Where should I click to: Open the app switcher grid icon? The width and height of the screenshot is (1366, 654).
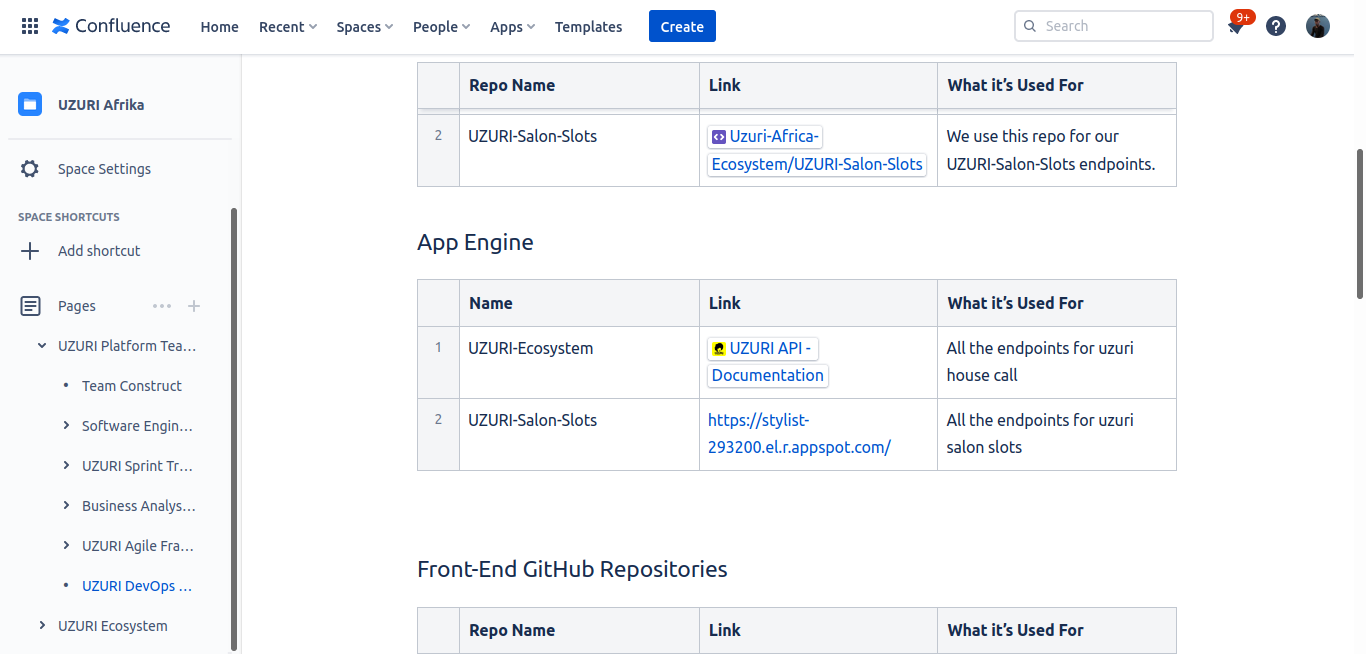tap(29, 25)
